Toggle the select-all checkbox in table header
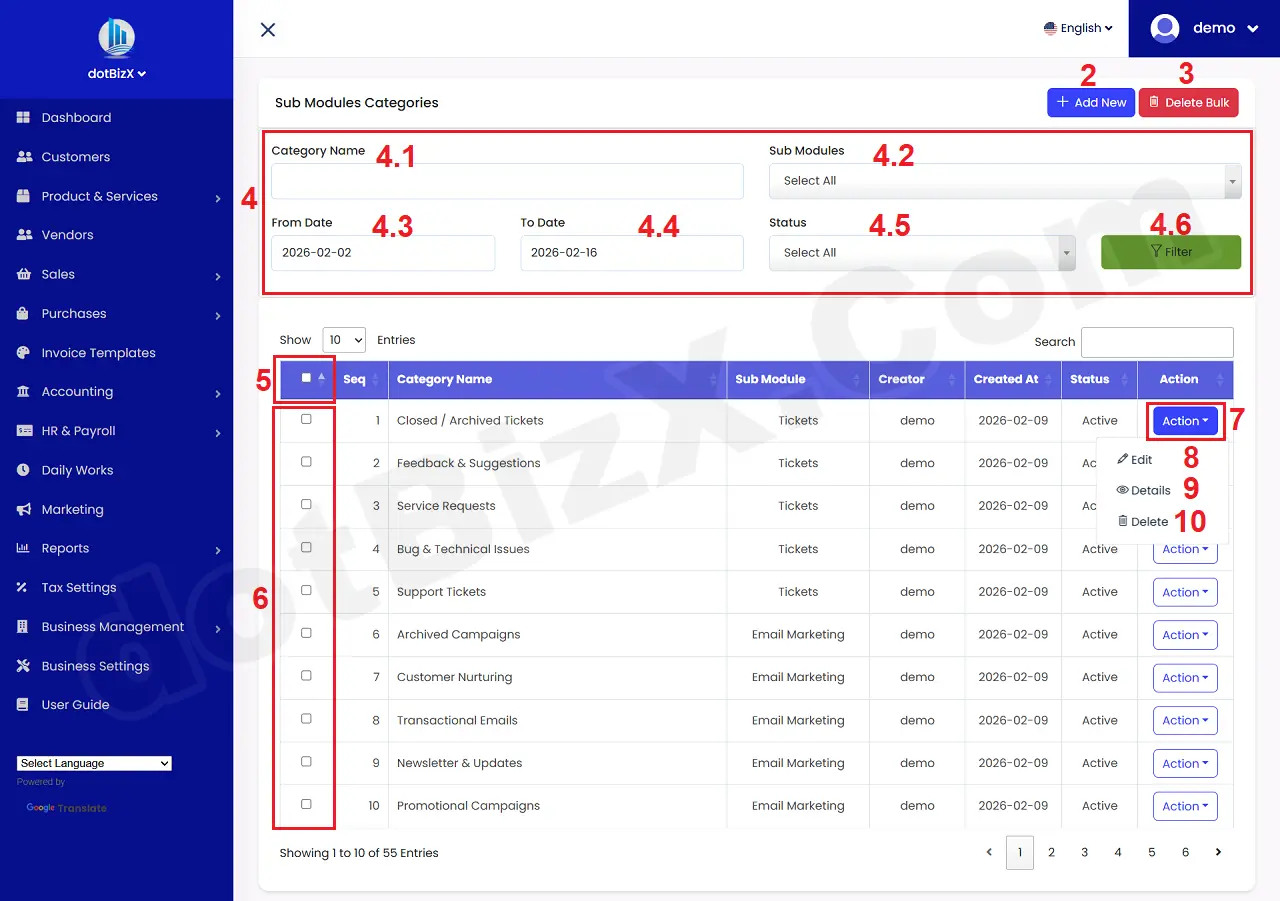Viewport: 1280px width, 901px height. pyautogui.click(x=306, y=378)
